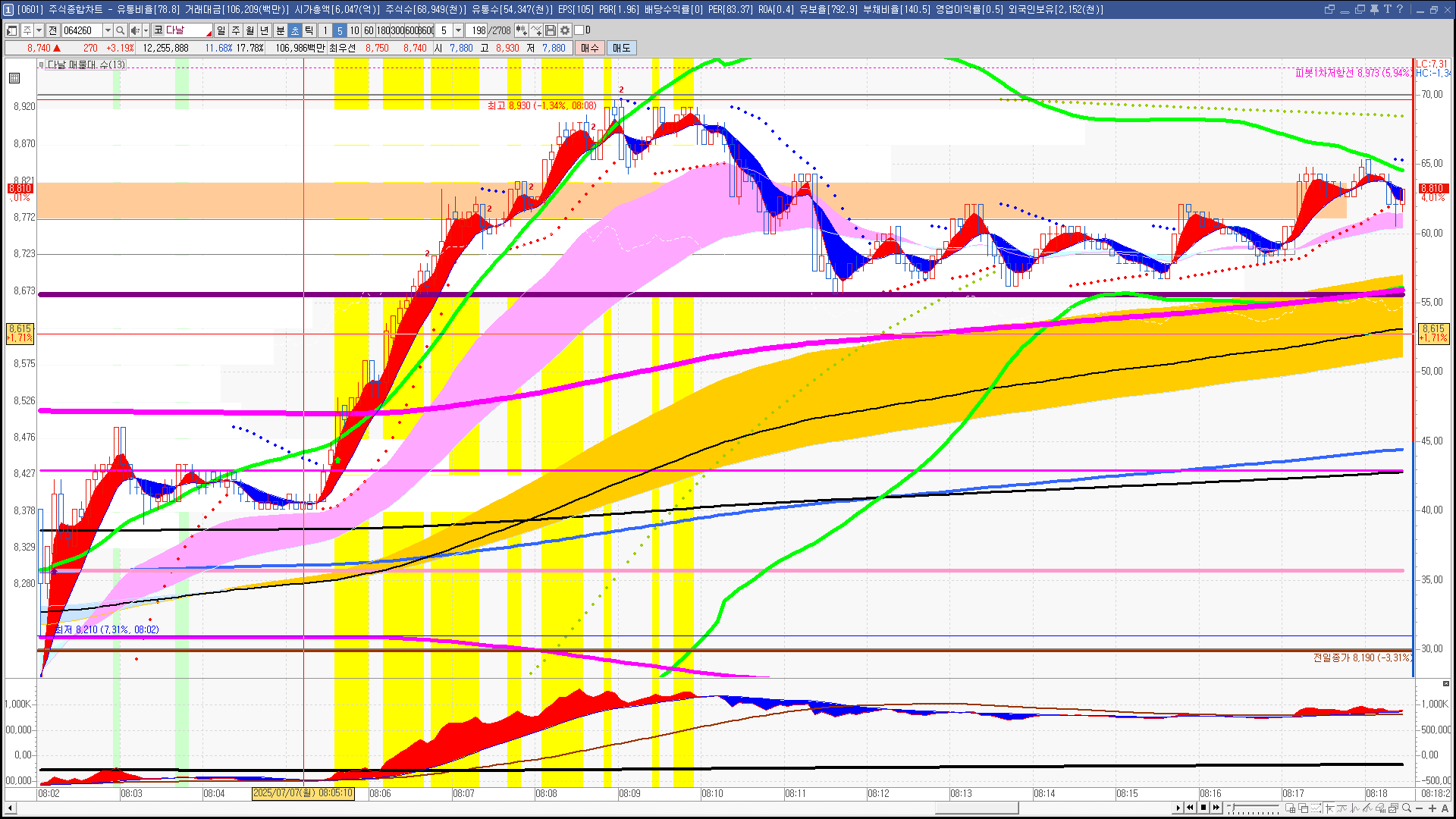Click the 매도 sell button

point(622,48)
